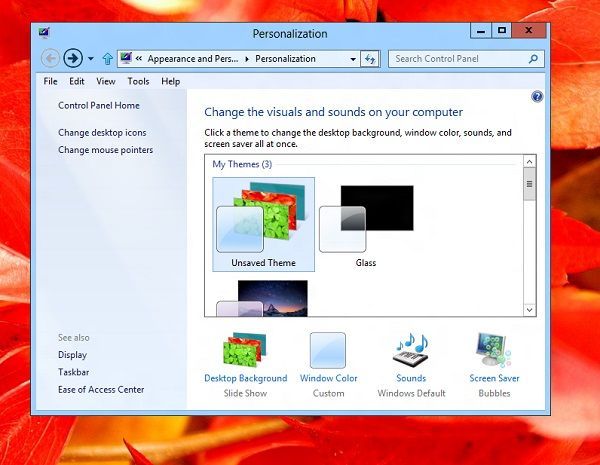
Task: Open Display settings link
Action: click(x=72, y=355)
